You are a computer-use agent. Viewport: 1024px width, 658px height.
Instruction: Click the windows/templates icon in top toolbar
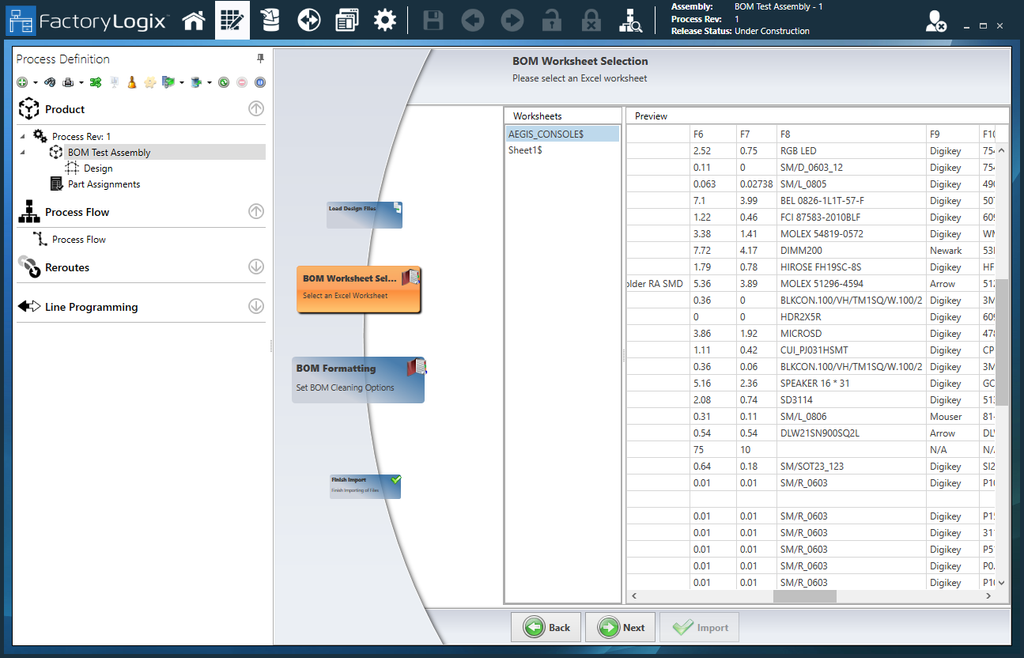click(x=347, y=20)
